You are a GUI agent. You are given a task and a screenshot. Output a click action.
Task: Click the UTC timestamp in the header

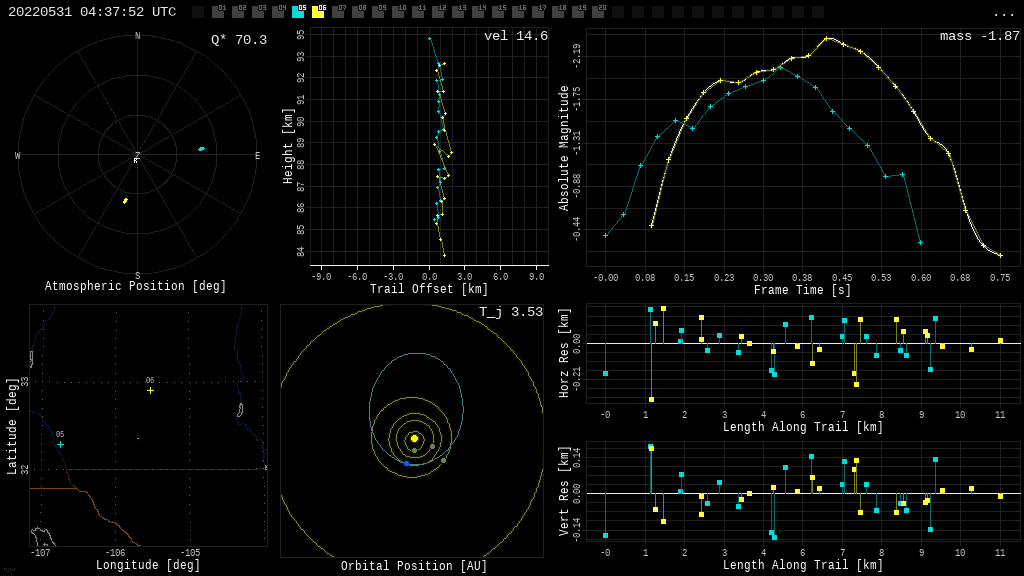point(92,12)
